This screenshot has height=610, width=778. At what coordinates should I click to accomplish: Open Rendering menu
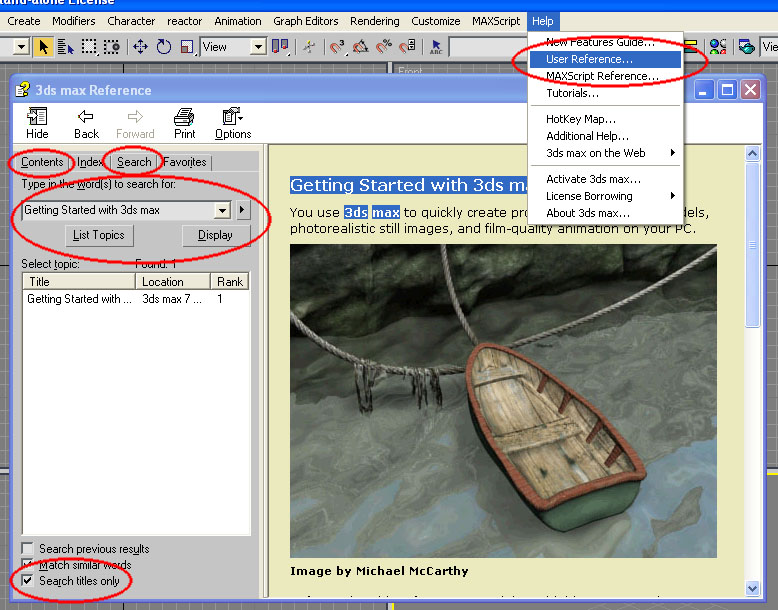[375, 21]
